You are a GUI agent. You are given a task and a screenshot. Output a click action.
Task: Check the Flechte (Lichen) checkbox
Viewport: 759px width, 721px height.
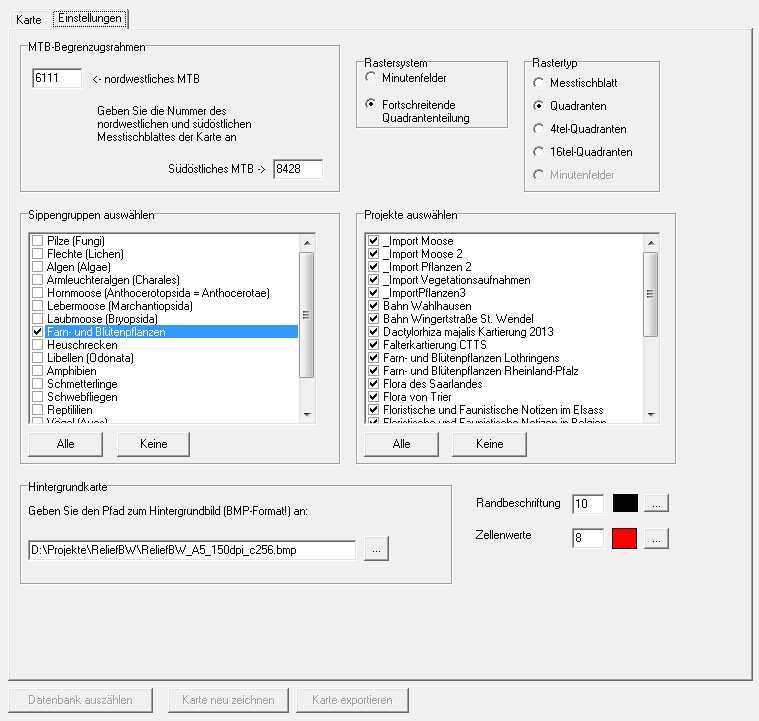pyautogui.click(x=37, y=254)
